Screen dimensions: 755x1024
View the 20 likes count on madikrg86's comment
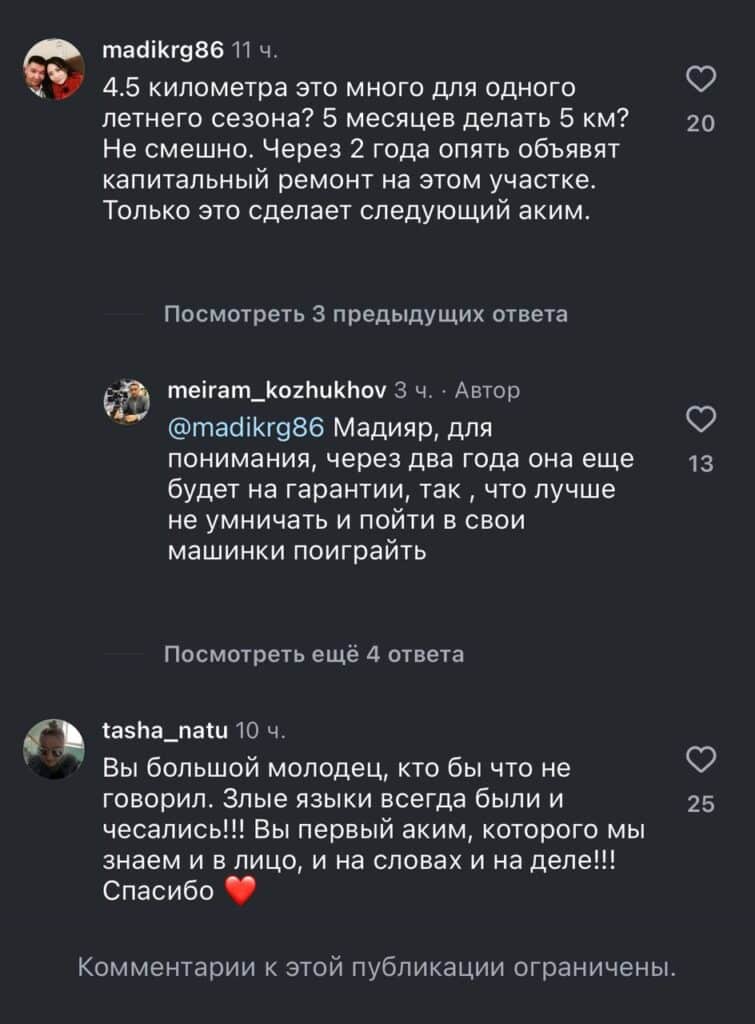click(x=702, y=124)
